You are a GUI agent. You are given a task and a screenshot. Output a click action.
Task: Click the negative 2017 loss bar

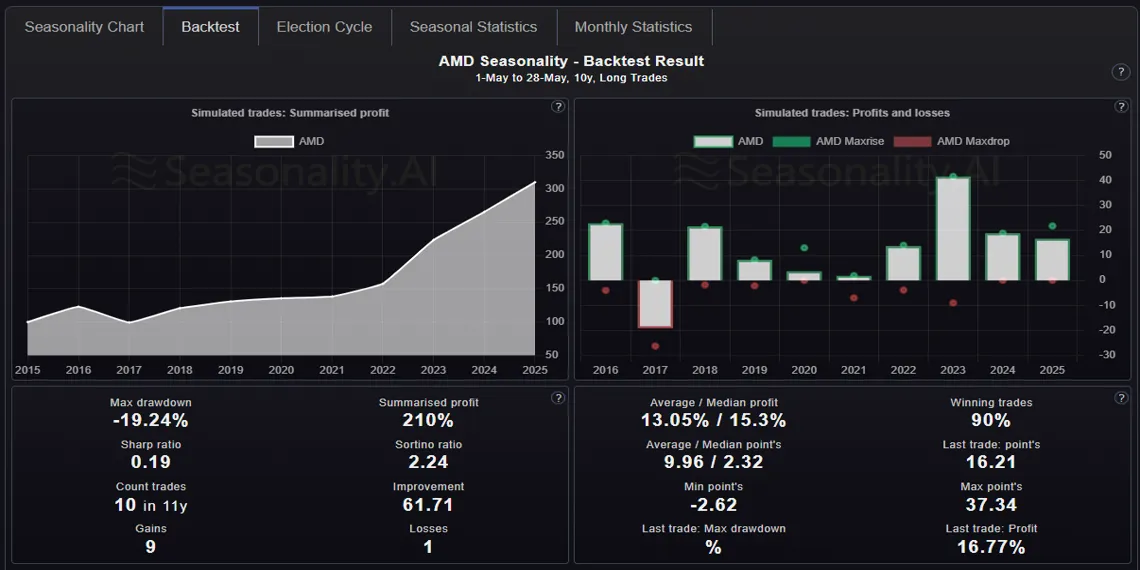coord(655,304)
